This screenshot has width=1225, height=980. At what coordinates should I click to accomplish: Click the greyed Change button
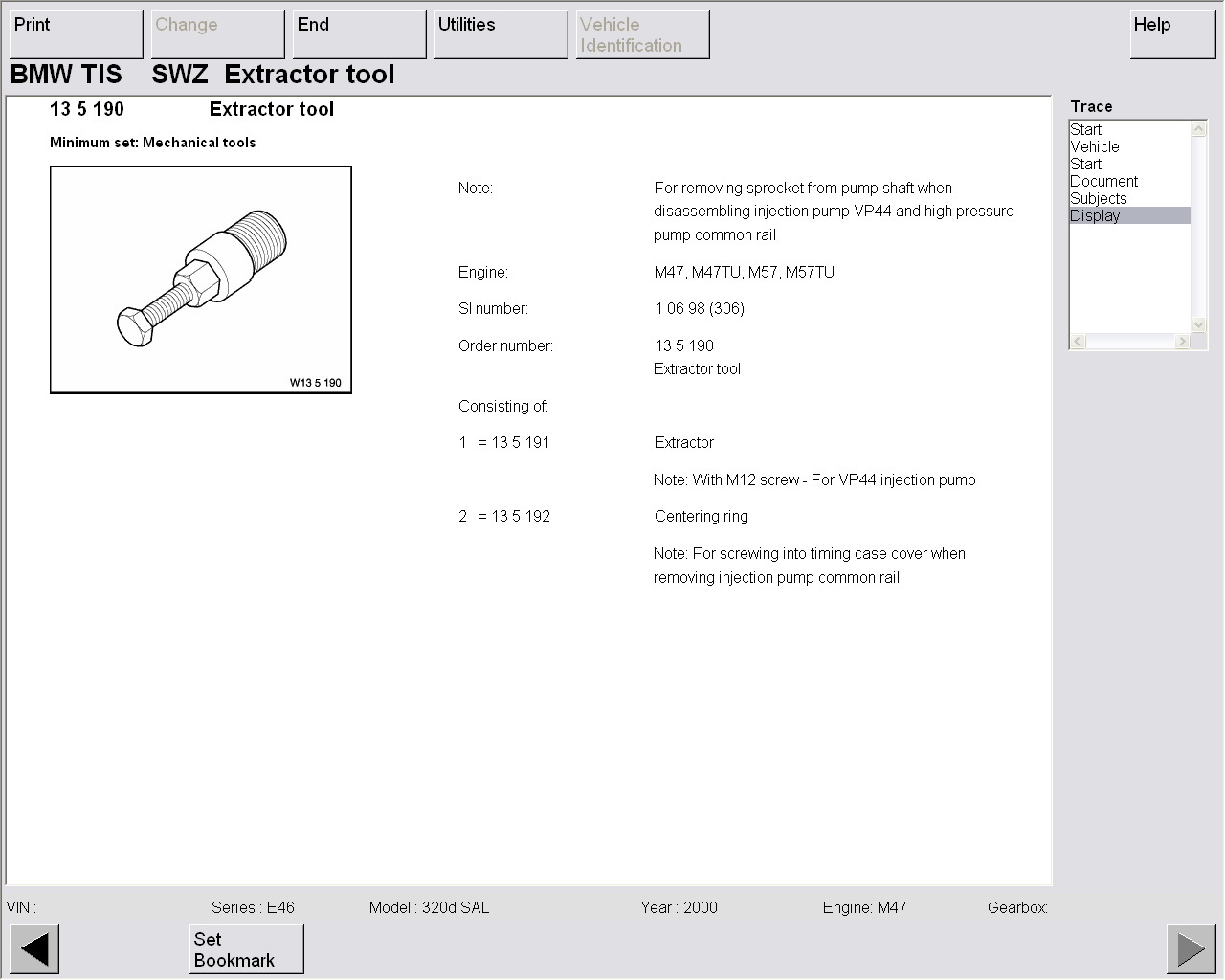coord(218,34)
